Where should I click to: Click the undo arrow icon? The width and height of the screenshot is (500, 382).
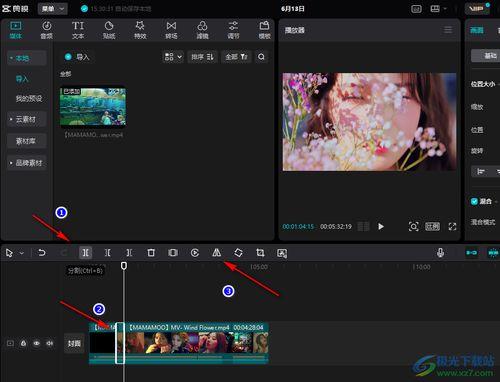click(42, 253)
